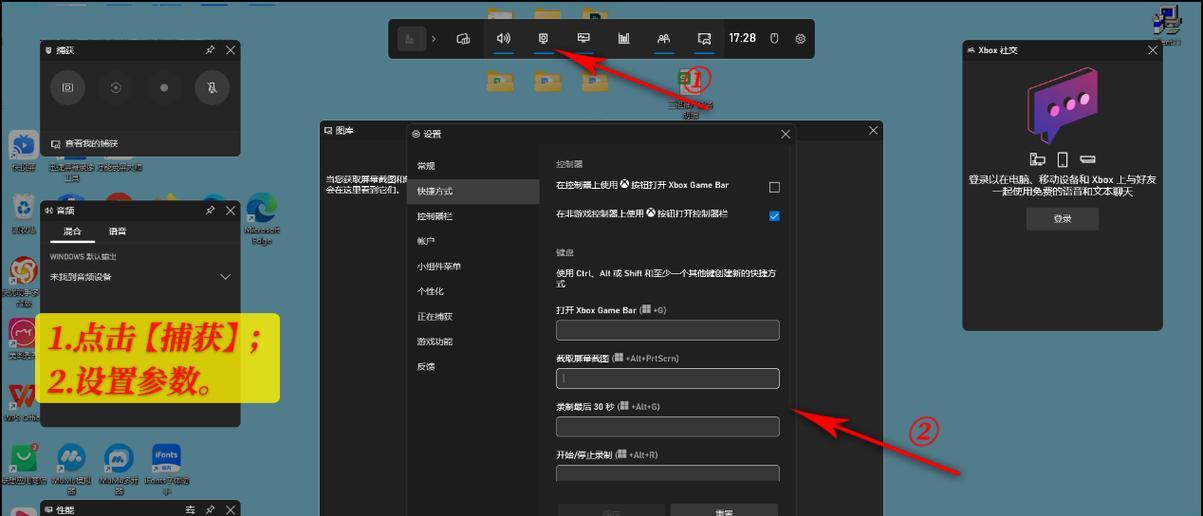Record last 30 seconds button in Capture

pyautogui.click(x=116, y=88)
